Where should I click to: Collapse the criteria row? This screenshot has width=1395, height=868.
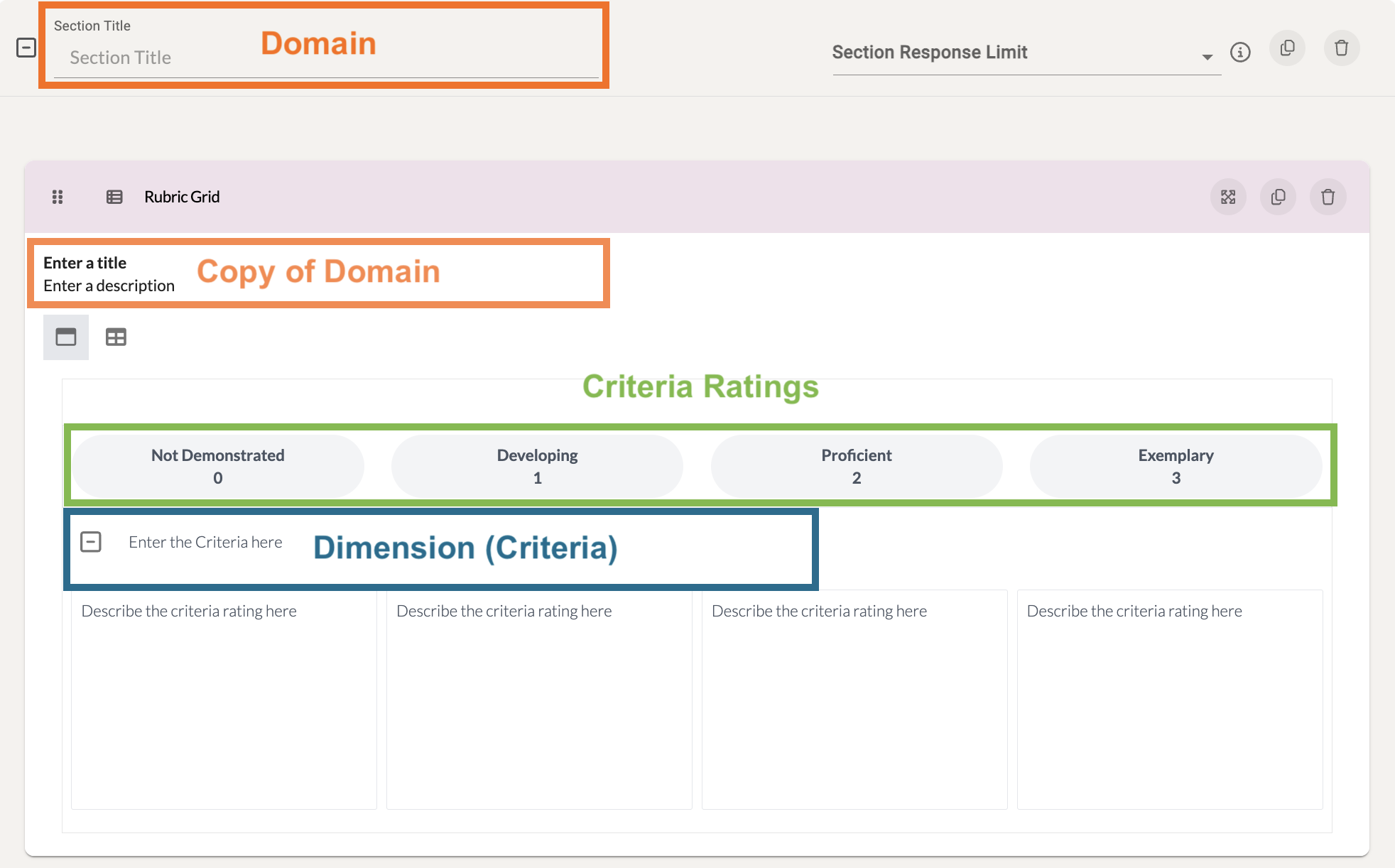(91, 542)
